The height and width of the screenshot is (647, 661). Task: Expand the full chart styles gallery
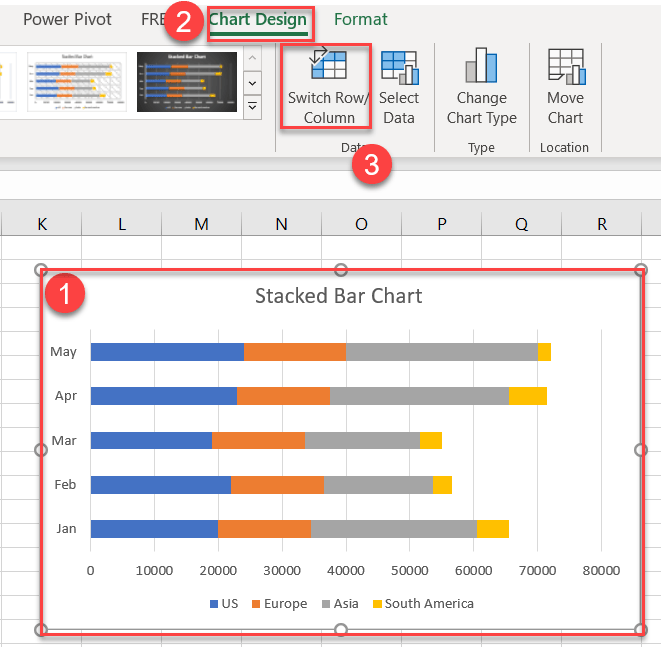[252, 106]
